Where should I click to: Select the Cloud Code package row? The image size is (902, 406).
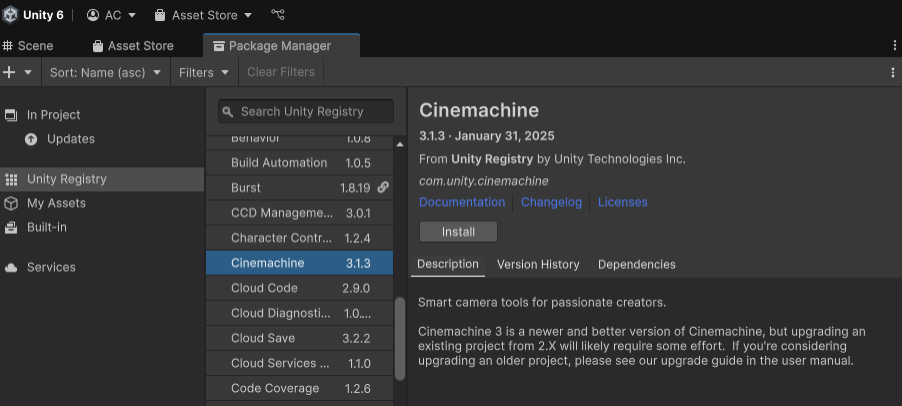(x=300, y=288)
